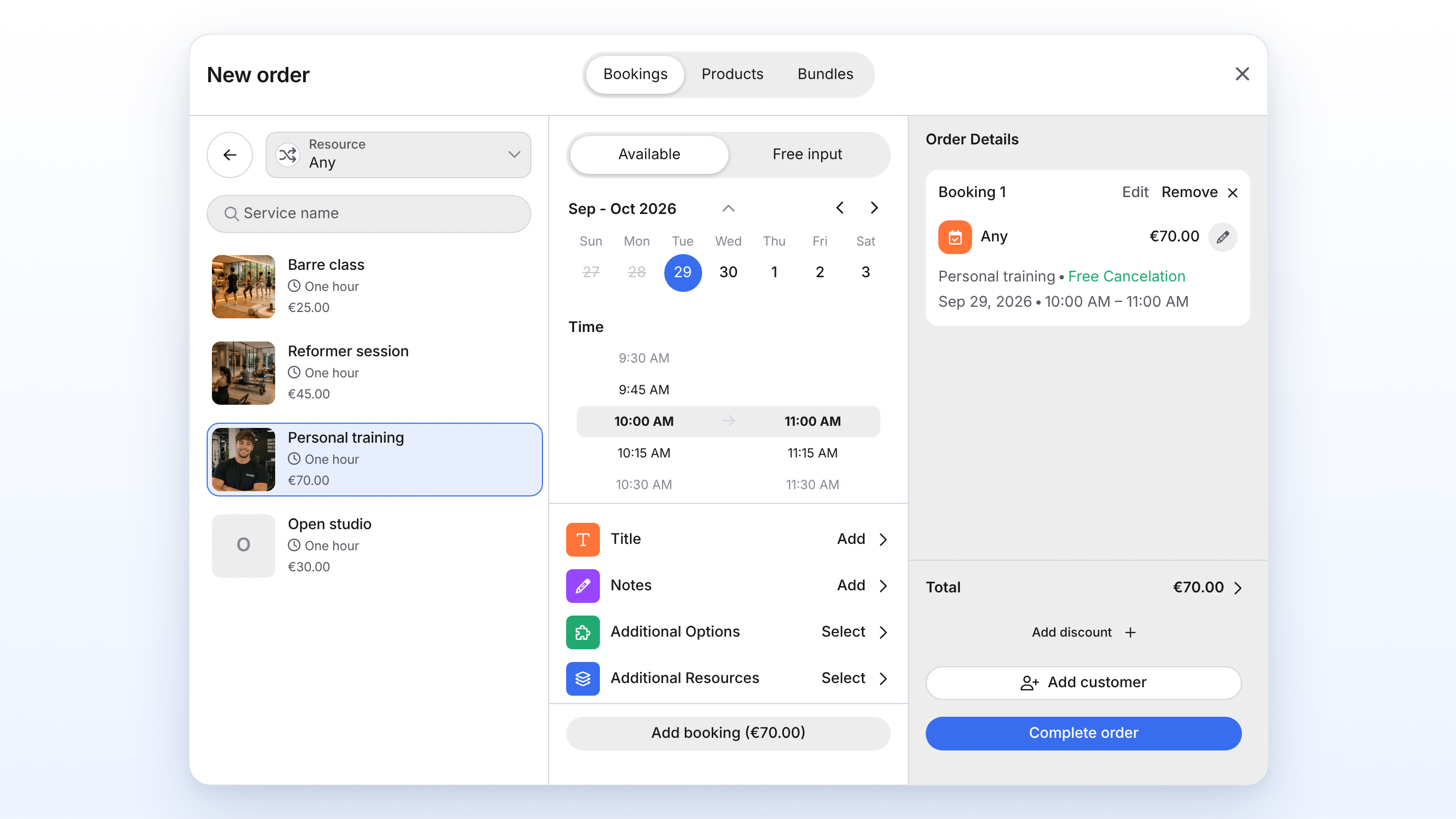This screenshot has width=1456, height=819.
Task: Click in the Service name search field
Action: tap(368, 213)
